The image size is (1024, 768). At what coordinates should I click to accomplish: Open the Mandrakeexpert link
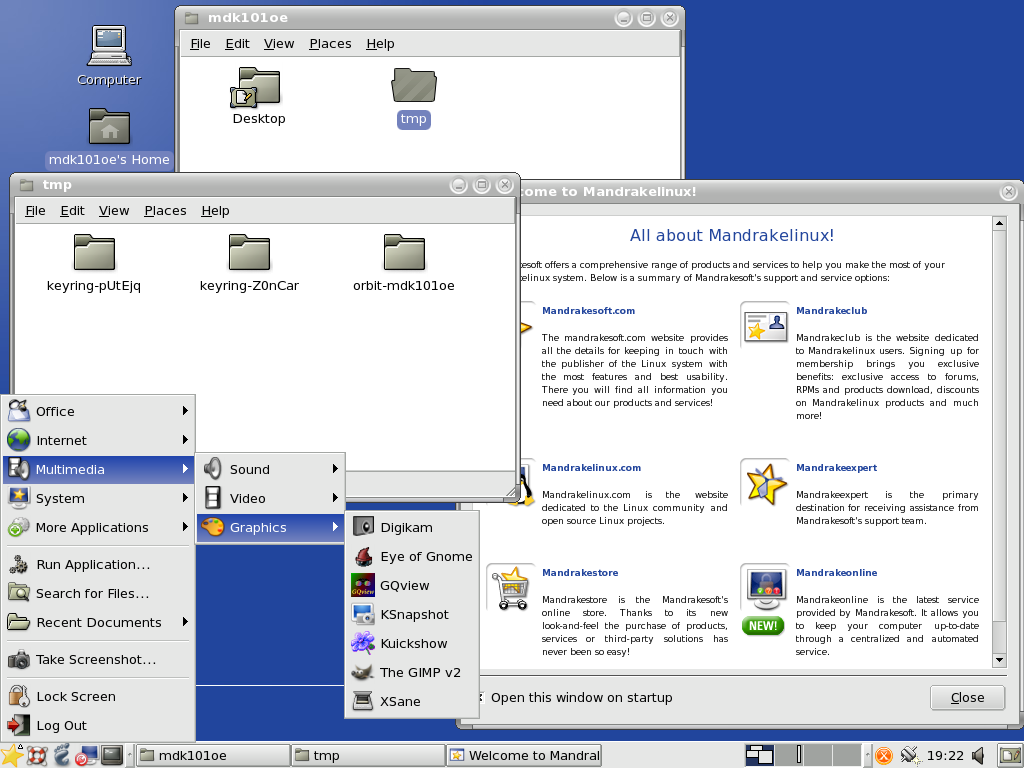point(836,468)
